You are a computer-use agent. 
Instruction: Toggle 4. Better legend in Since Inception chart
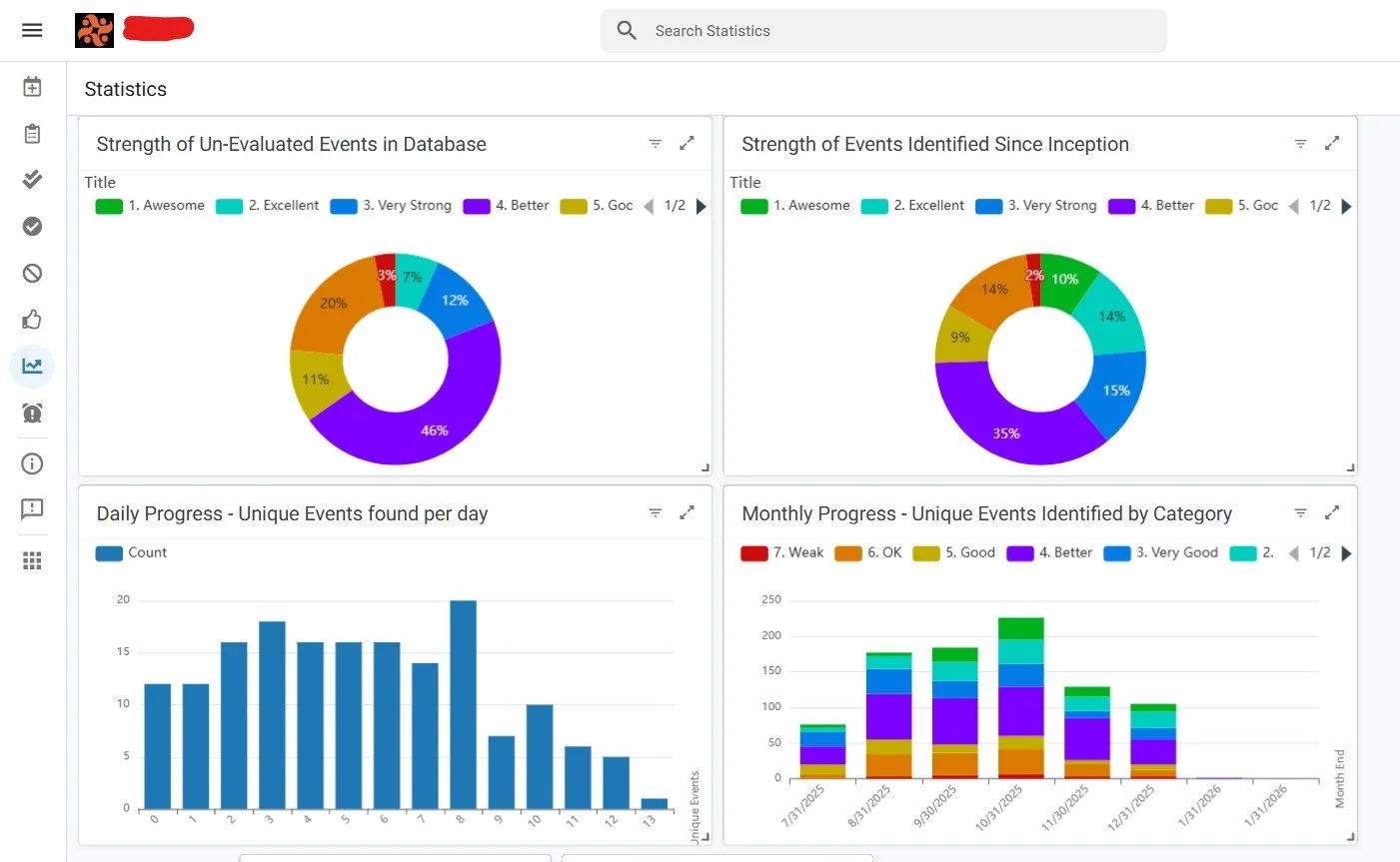click(x=1151, y=206)
